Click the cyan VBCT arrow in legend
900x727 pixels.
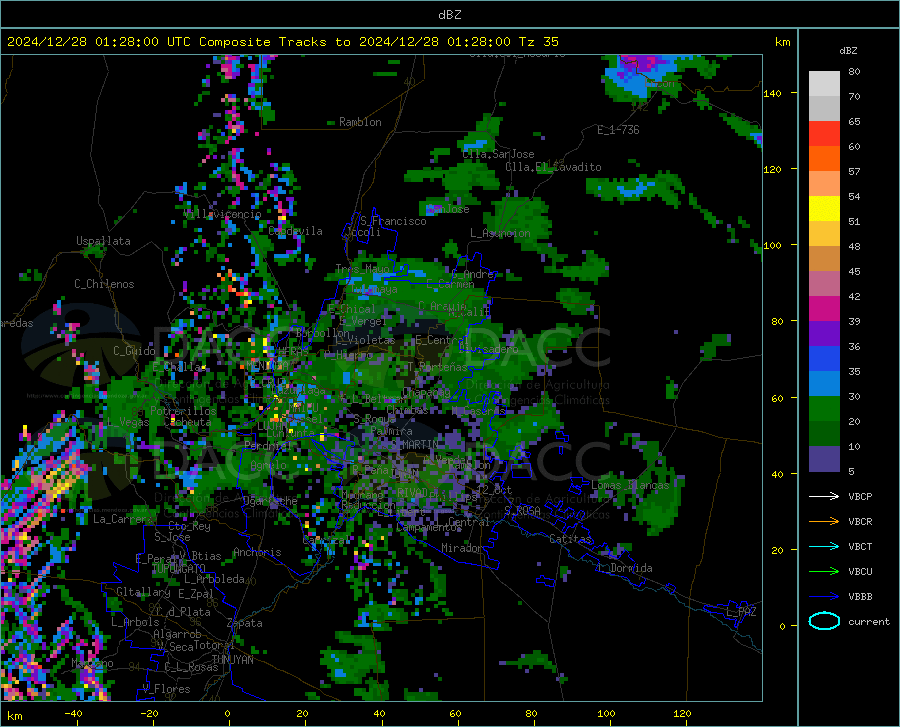click(x=824, y=546)
